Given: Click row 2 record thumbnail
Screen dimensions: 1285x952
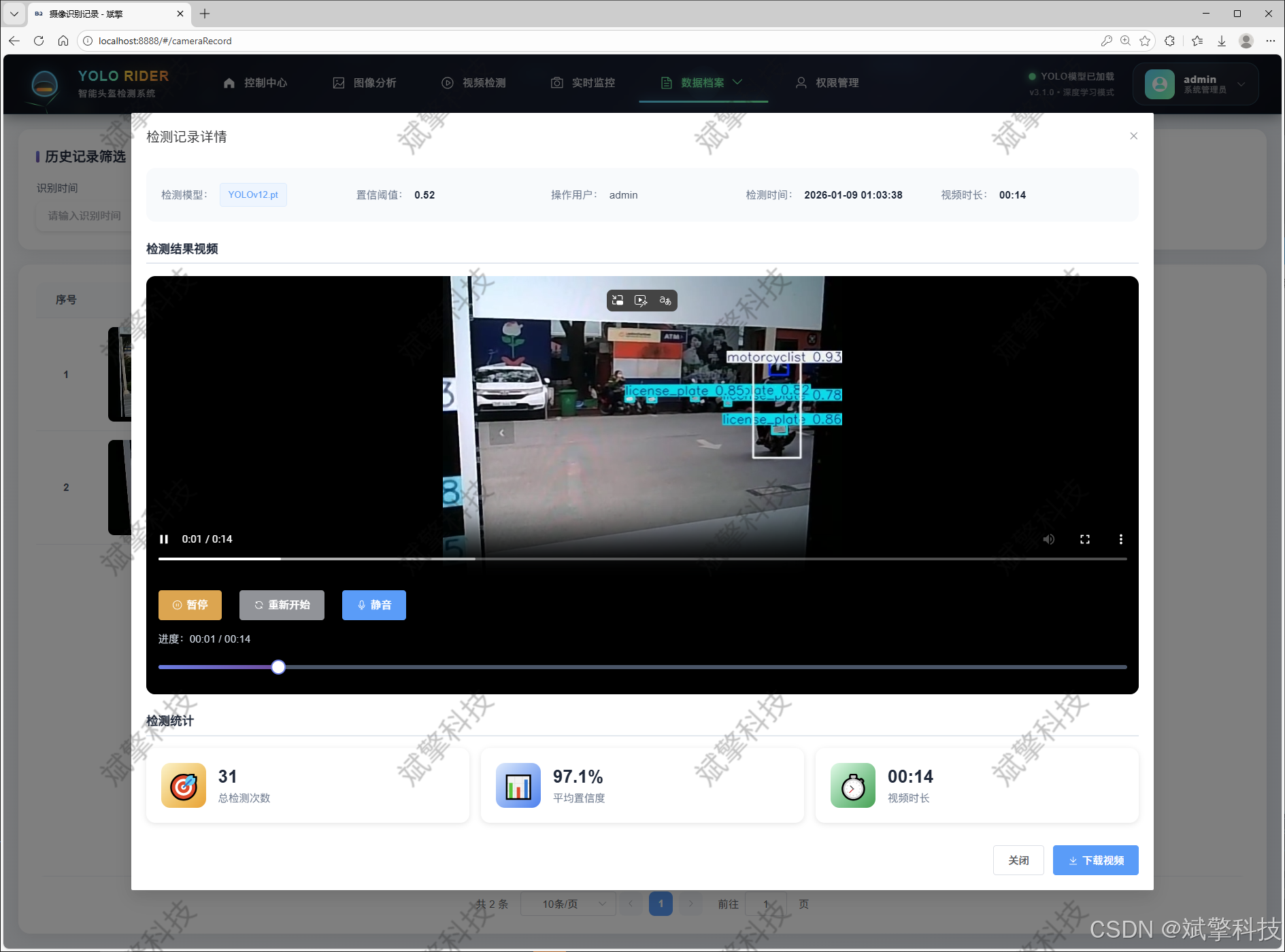Looking at the screenshot, I should 120,487.
